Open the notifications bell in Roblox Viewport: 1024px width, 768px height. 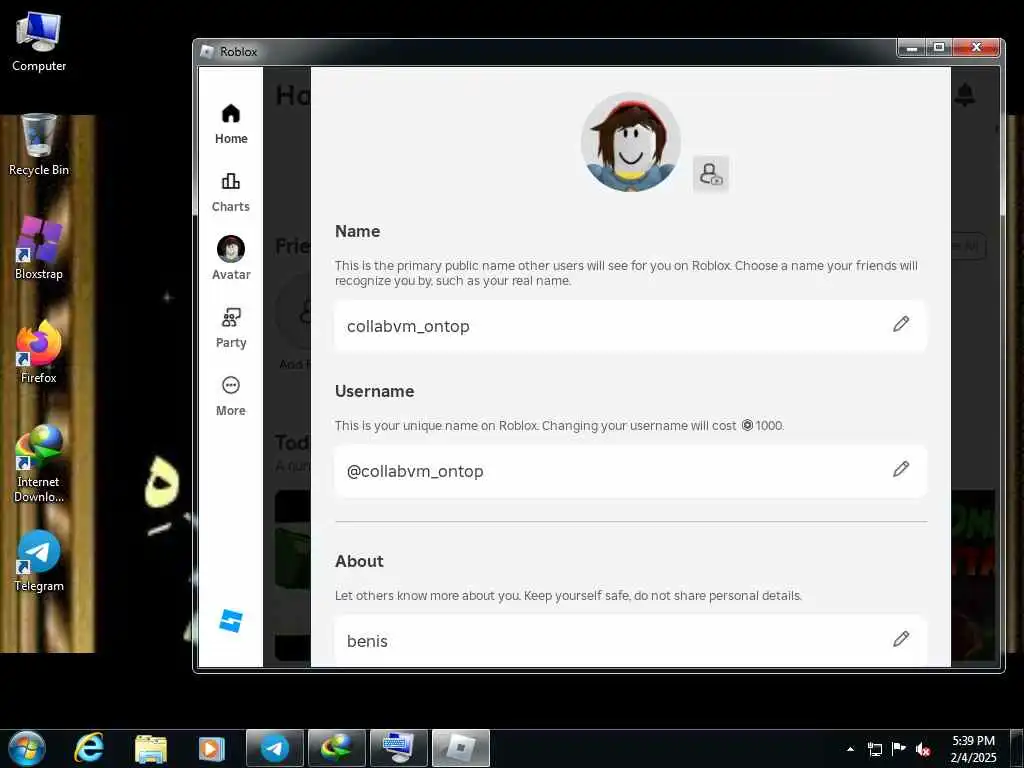[x=965, y=95]
